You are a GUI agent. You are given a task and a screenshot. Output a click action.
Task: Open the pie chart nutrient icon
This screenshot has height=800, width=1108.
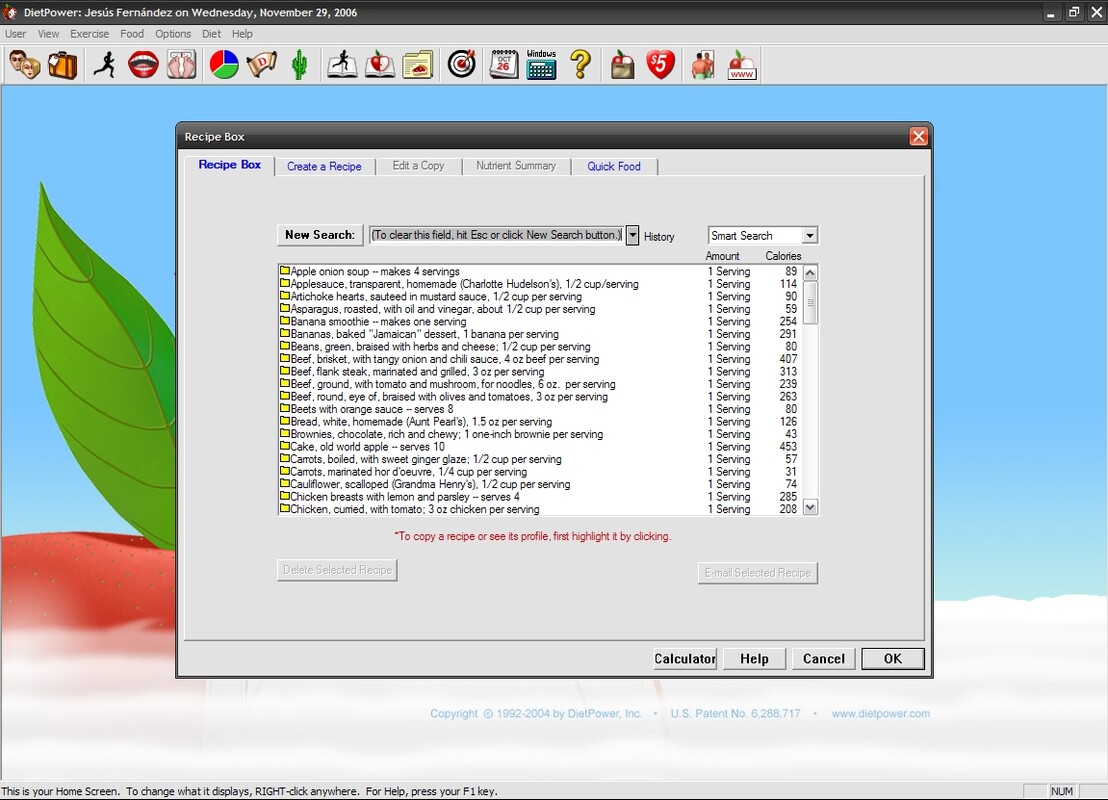(x=224, y=65)
